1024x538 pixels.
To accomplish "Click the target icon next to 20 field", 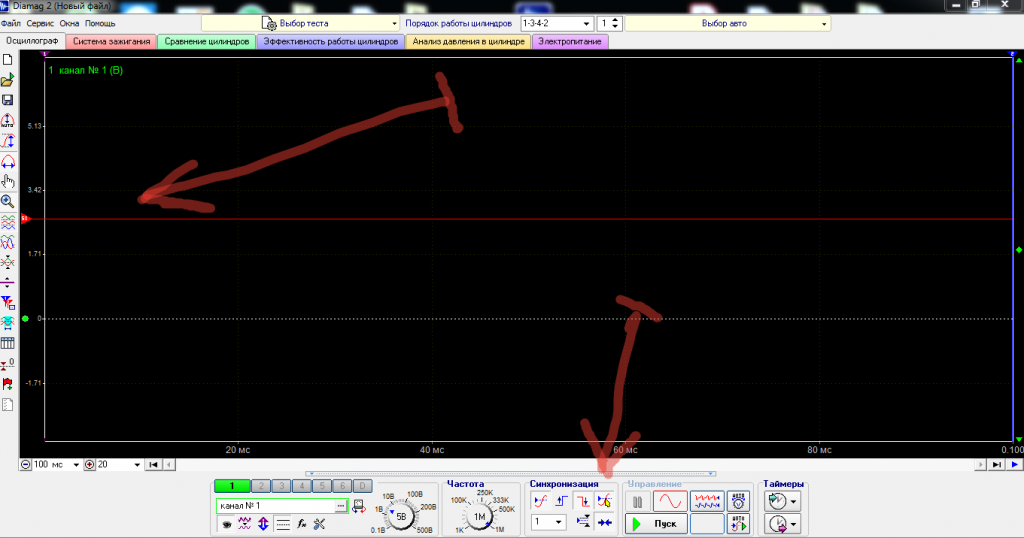I will (x=89, y=465).
